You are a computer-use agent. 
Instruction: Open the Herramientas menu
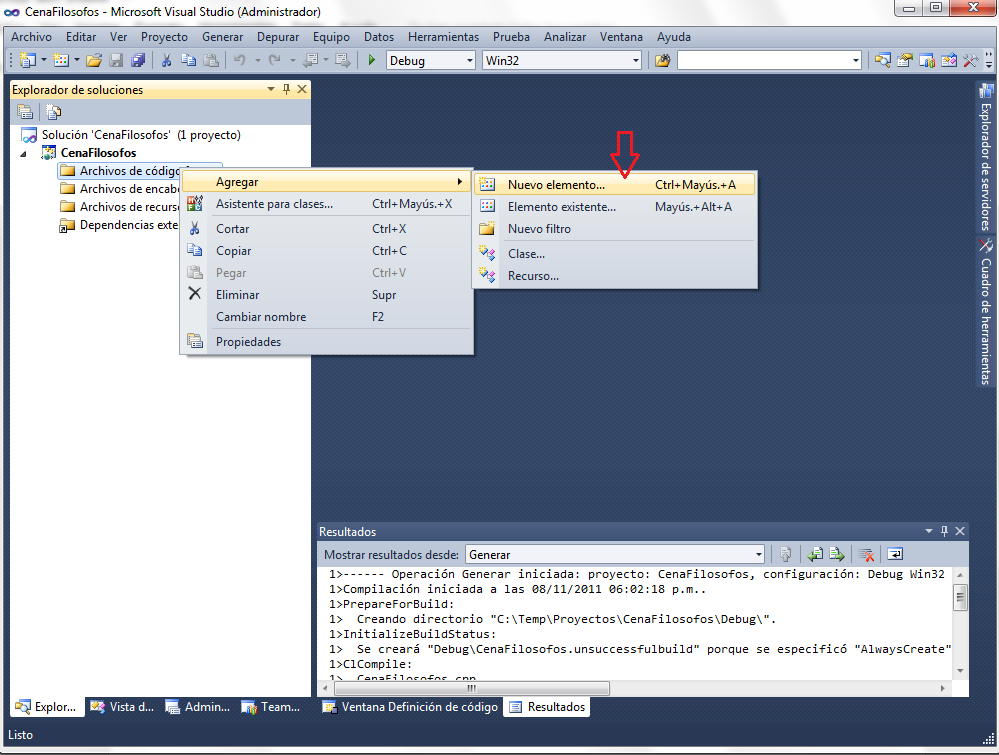tap(443, 37)
